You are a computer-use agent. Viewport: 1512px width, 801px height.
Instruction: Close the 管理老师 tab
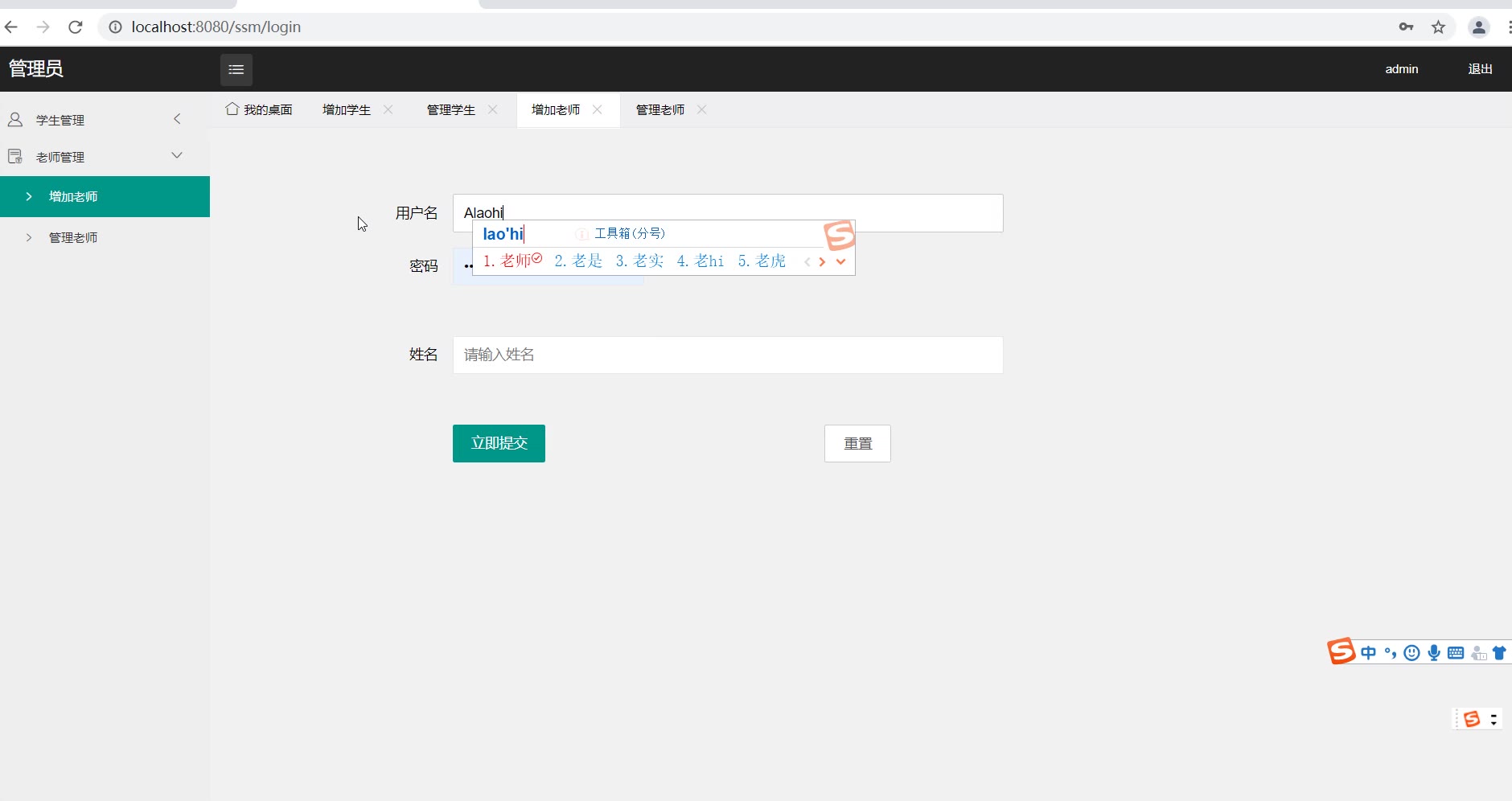[x=702, y=109]
